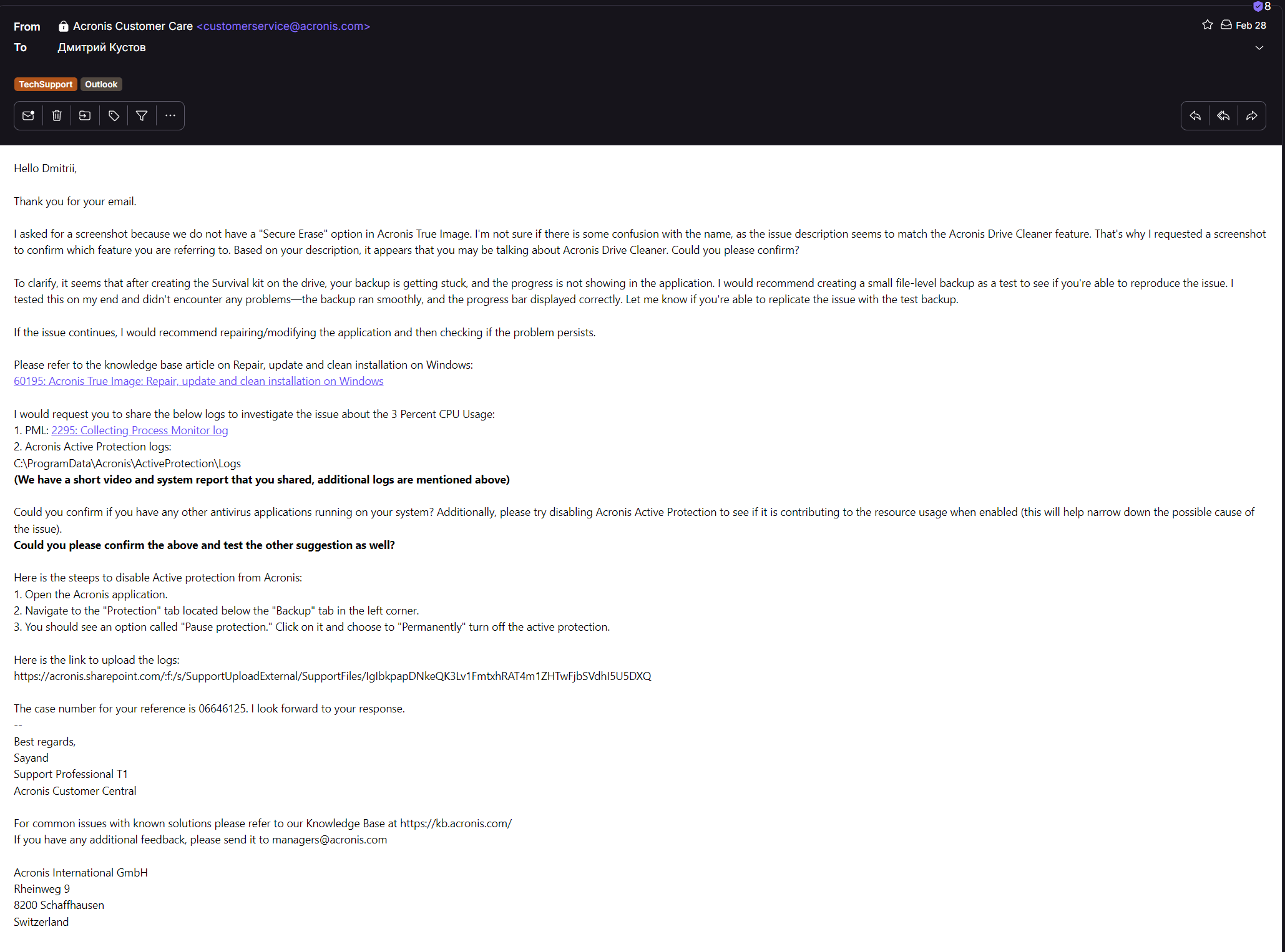Click step "1. Open the Acronis application."
The width and height of the screenshot is (1285, 952).
(90, 595)
